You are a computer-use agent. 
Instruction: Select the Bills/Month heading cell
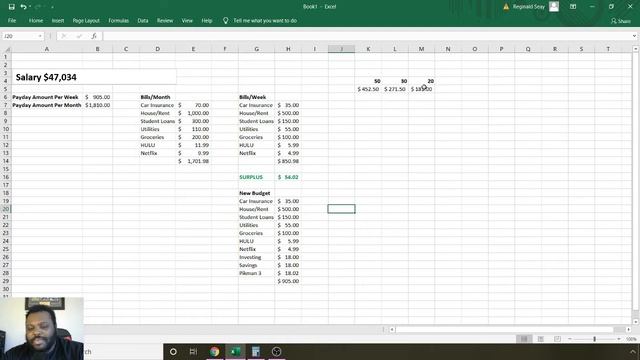coord(157,97)
